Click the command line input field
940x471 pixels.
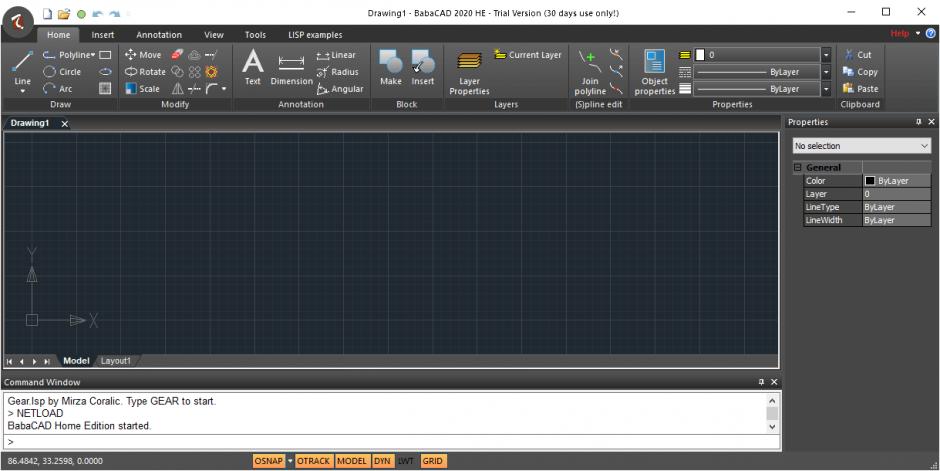392,442
